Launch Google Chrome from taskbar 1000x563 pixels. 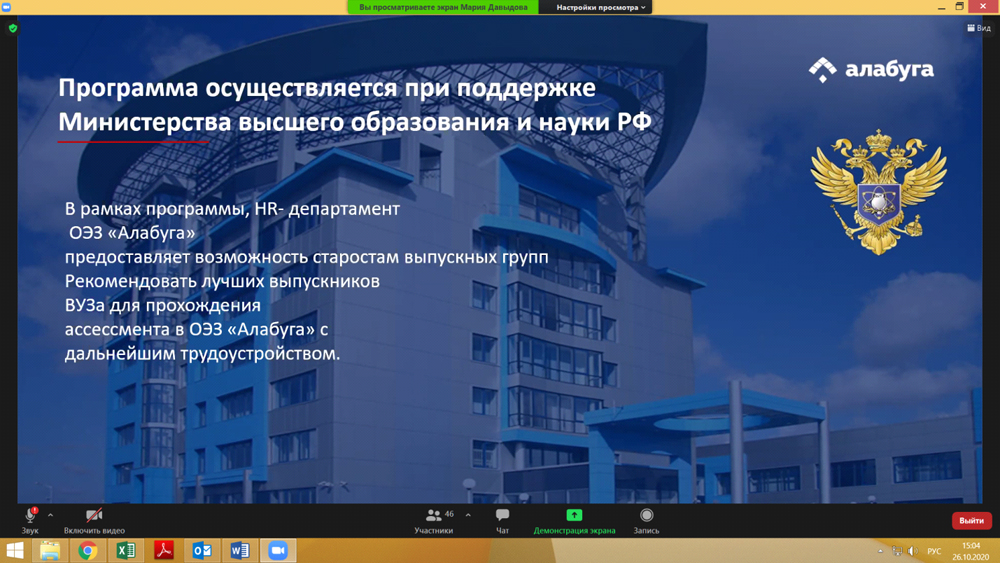tap(88, 550)
